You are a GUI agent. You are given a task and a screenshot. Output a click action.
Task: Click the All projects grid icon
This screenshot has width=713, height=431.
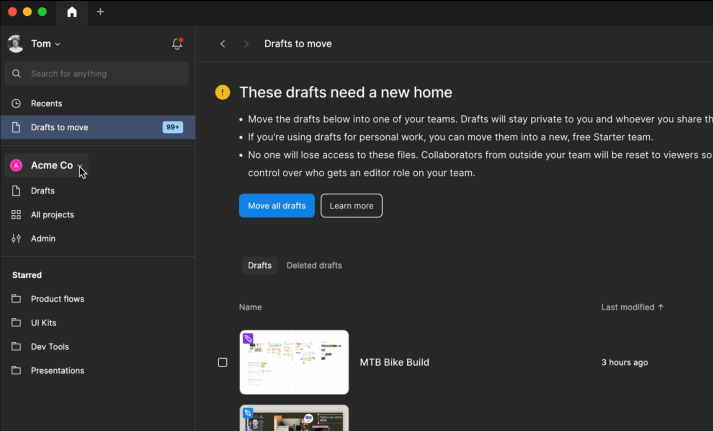pyautogui.click(x=16, y=215)
